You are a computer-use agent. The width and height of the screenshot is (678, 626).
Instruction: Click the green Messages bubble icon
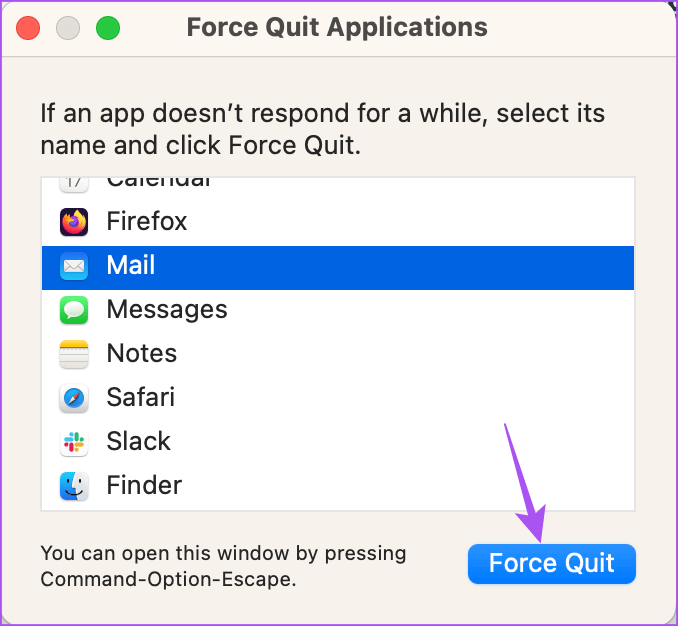click(x=75, y=310)
